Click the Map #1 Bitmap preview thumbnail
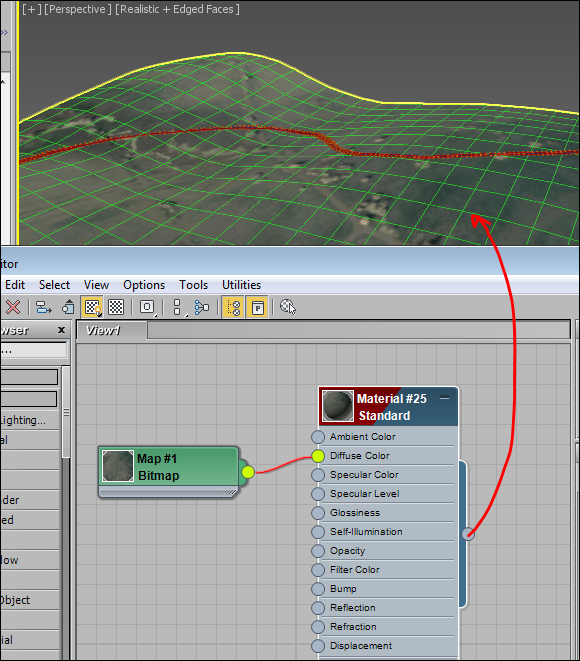Viewport: 580px width, 661px height. coord(118,466)
